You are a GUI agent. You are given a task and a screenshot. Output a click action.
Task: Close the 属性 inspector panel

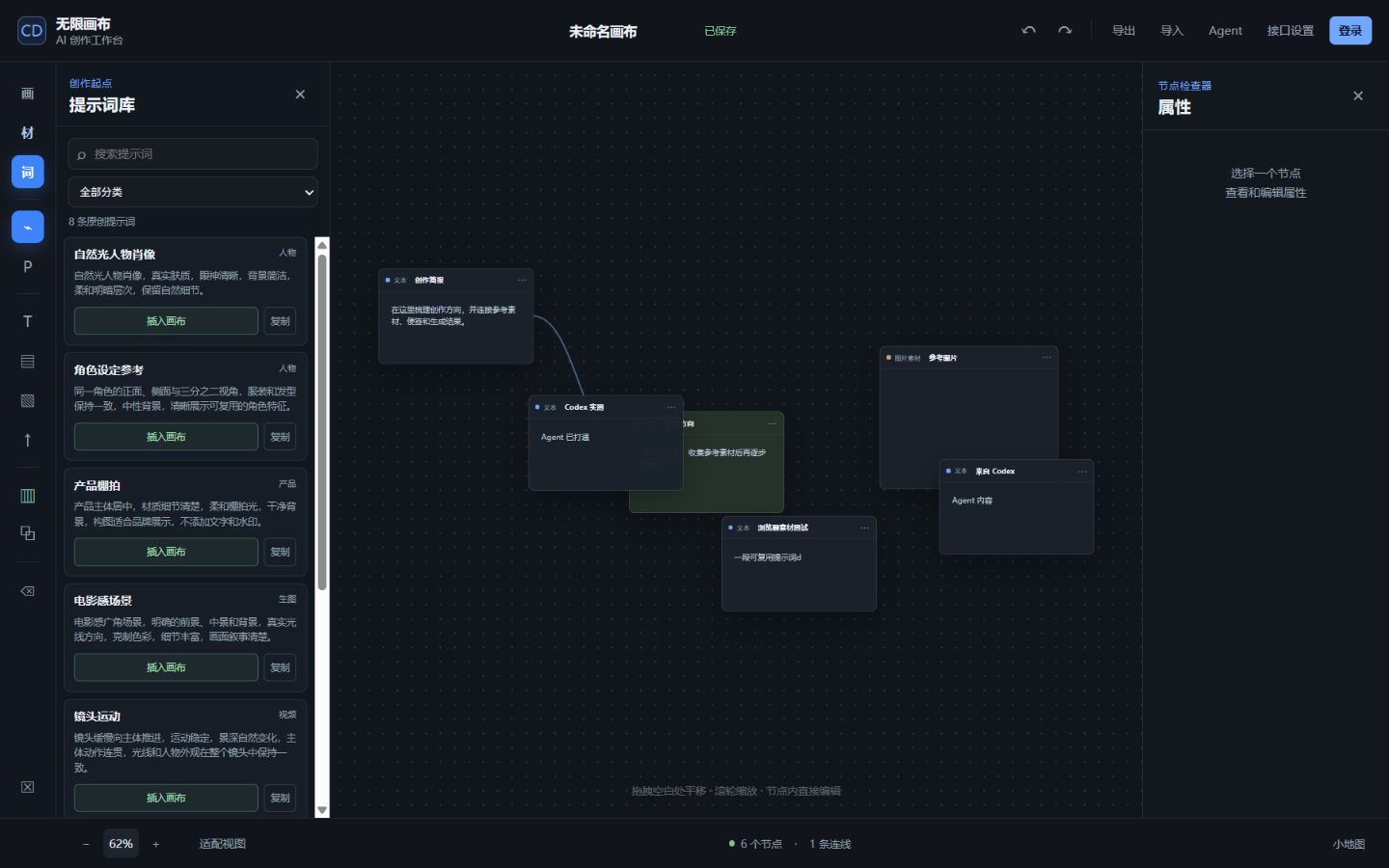[x=1358, y=95]
